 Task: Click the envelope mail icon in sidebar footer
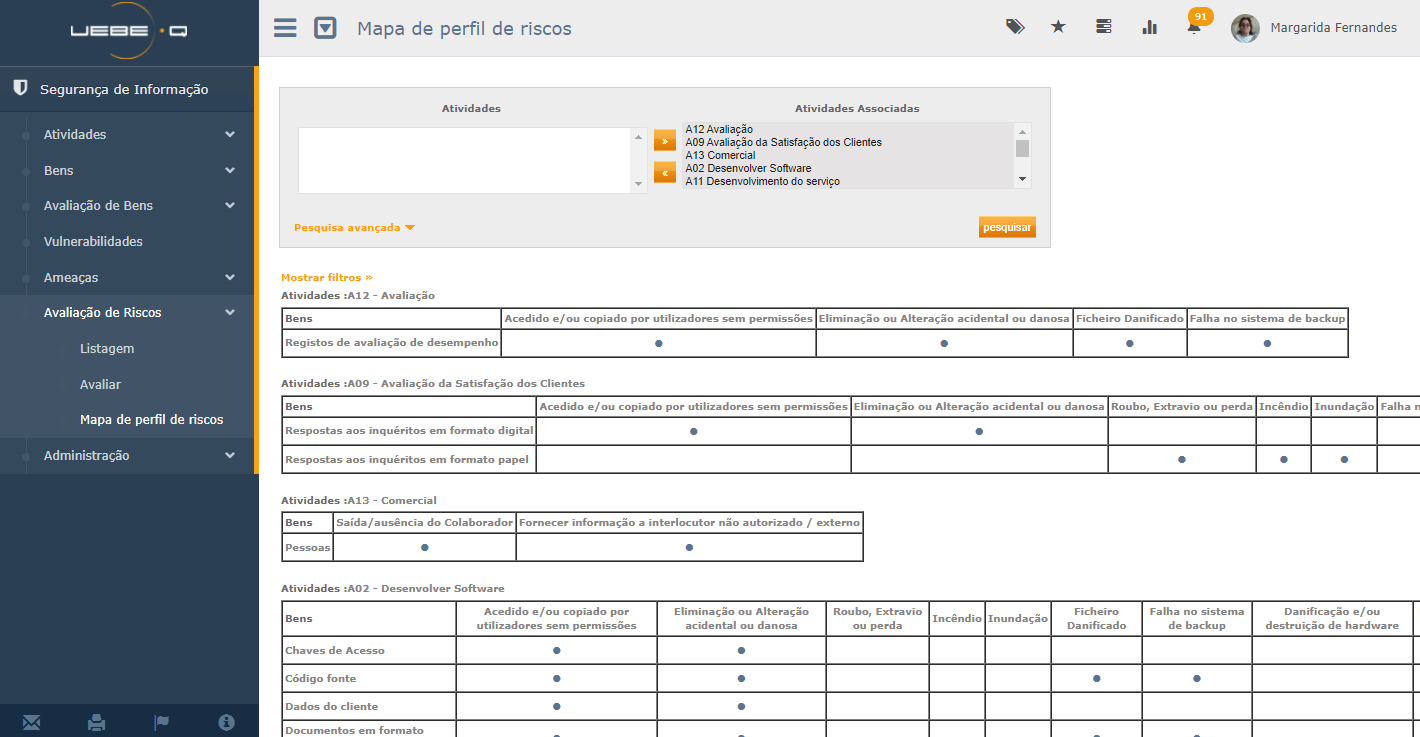pos(32,722)
